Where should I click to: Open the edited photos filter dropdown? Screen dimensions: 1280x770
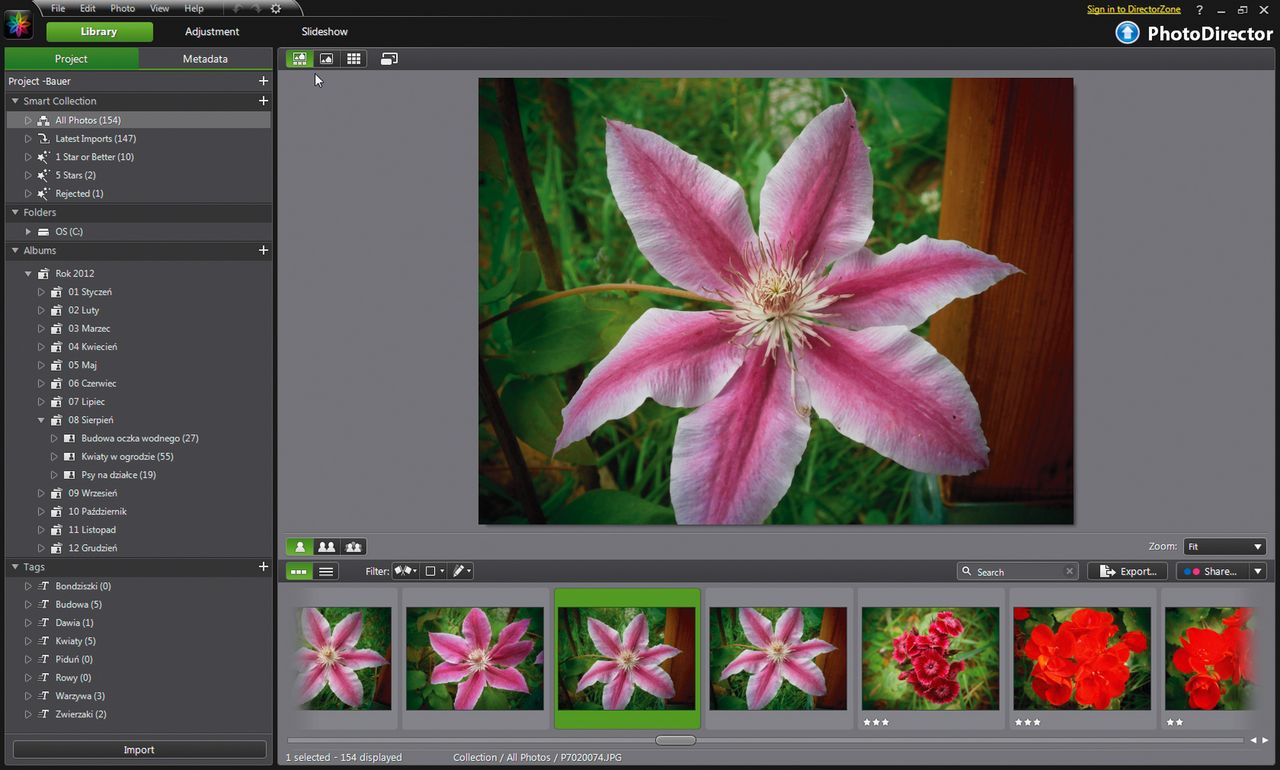(x=461, y=572)
